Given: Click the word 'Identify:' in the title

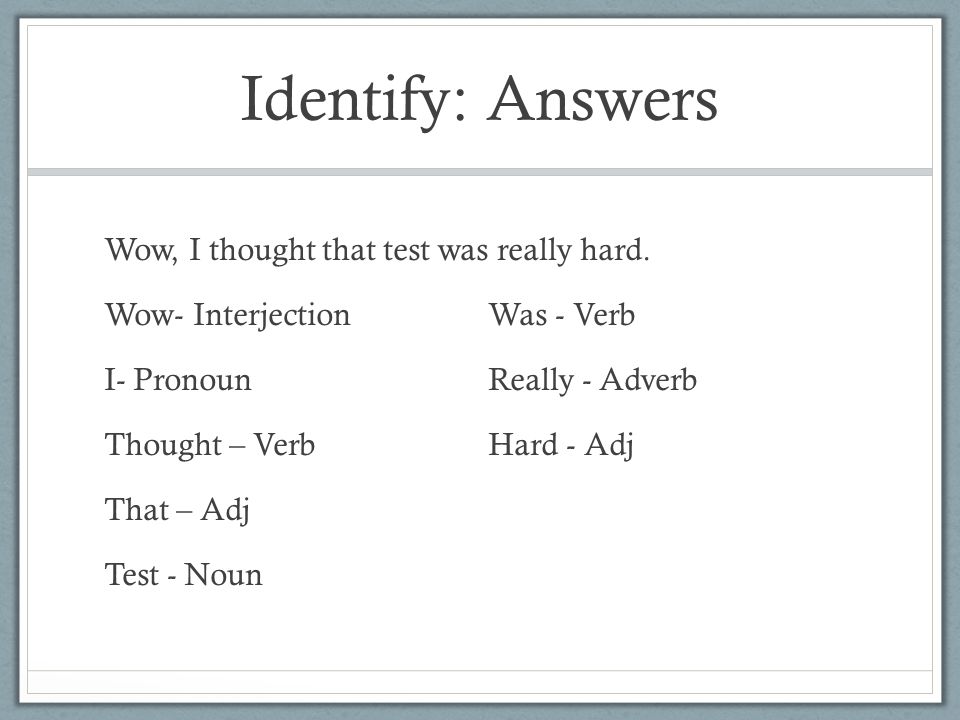Looking at the screenshot, I should point(355,102).
